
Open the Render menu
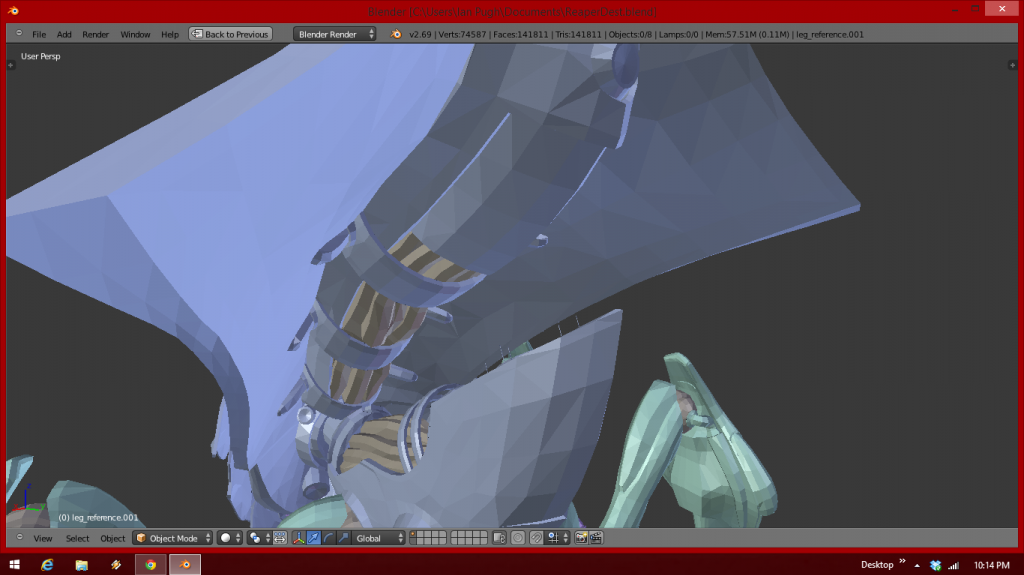click(95, 34)
